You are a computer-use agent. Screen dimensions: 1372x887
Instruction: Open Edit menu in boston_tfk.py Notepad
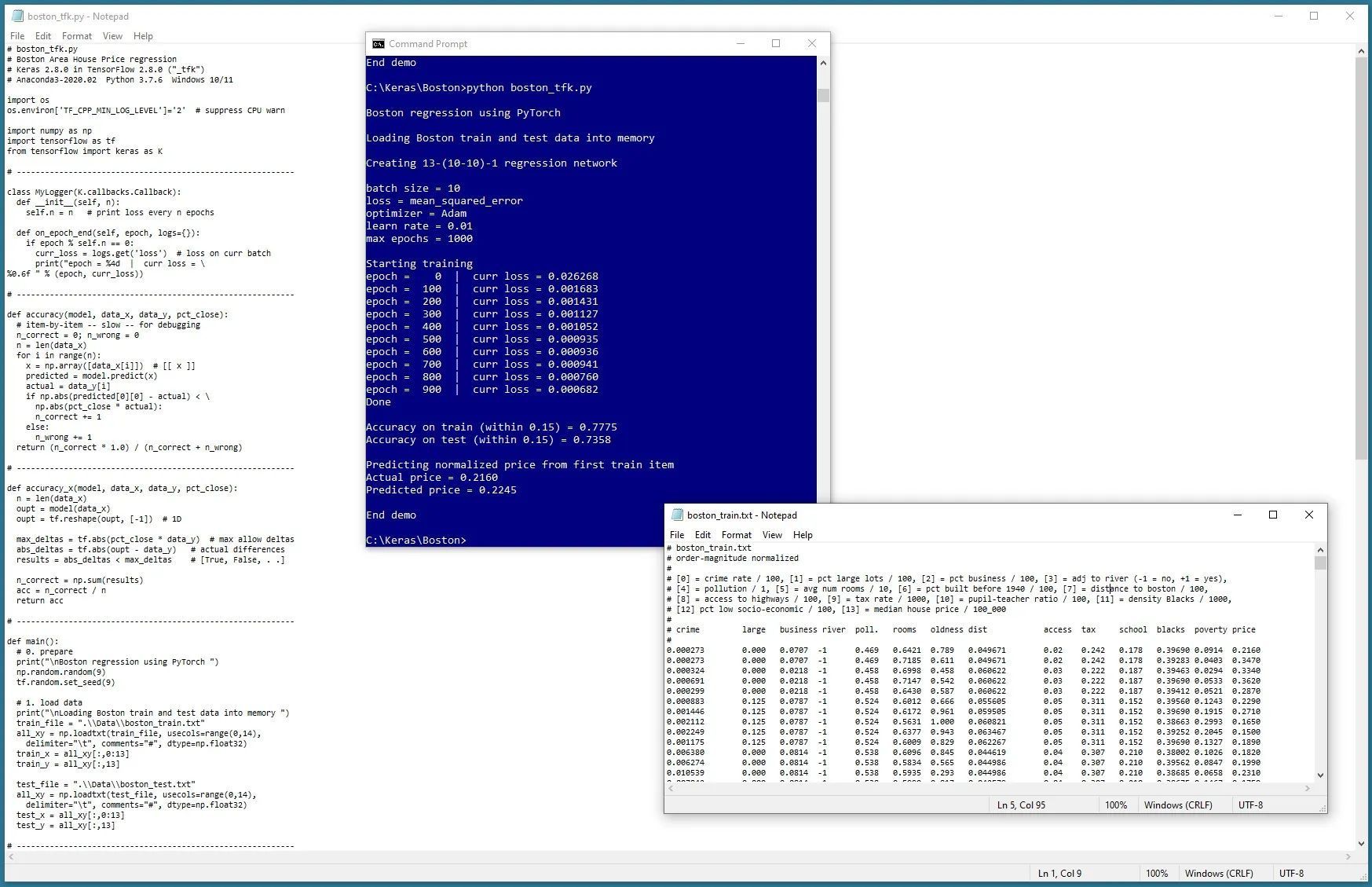point(43,36)
